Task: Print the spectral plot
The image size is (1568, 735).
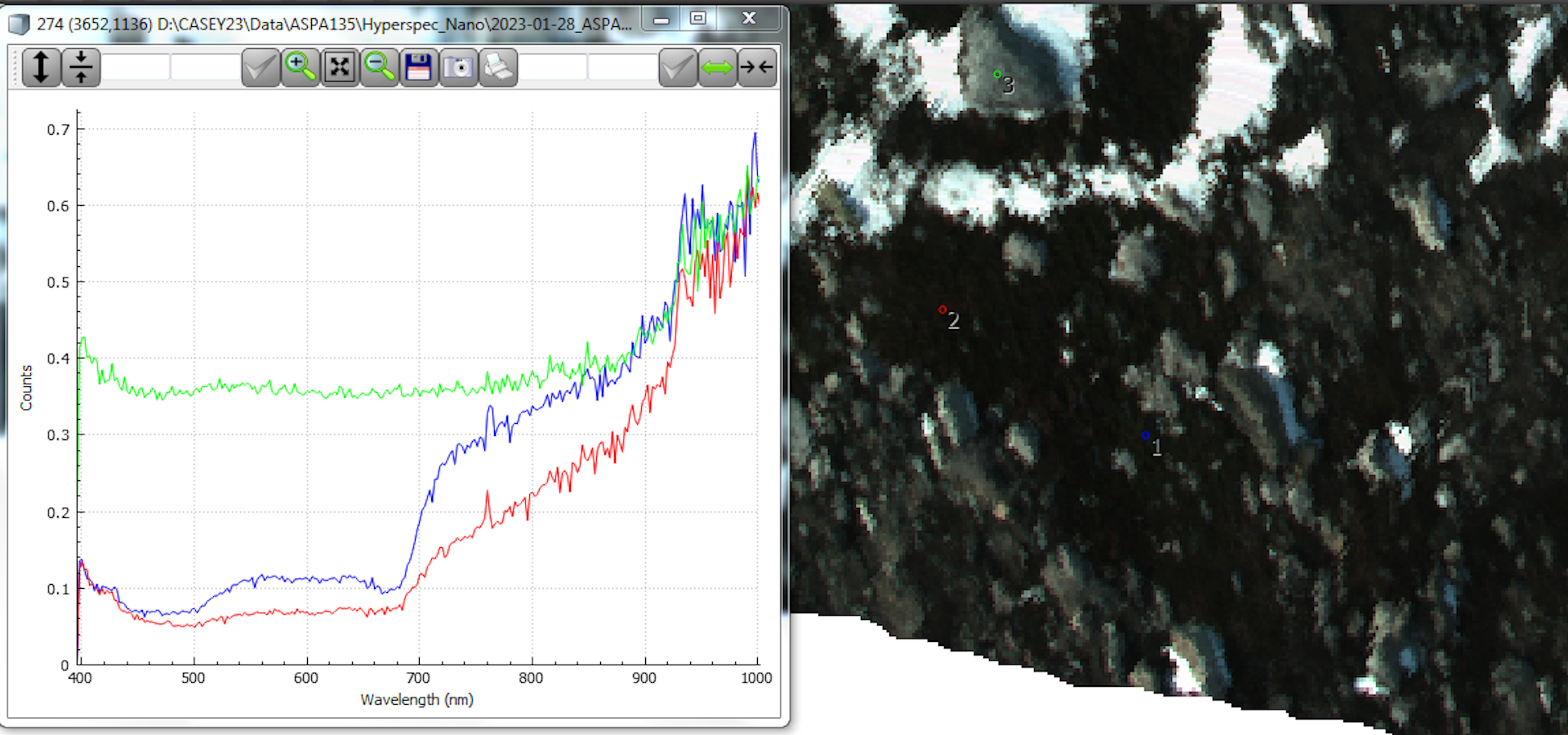Action: click(x=498, y=67)
